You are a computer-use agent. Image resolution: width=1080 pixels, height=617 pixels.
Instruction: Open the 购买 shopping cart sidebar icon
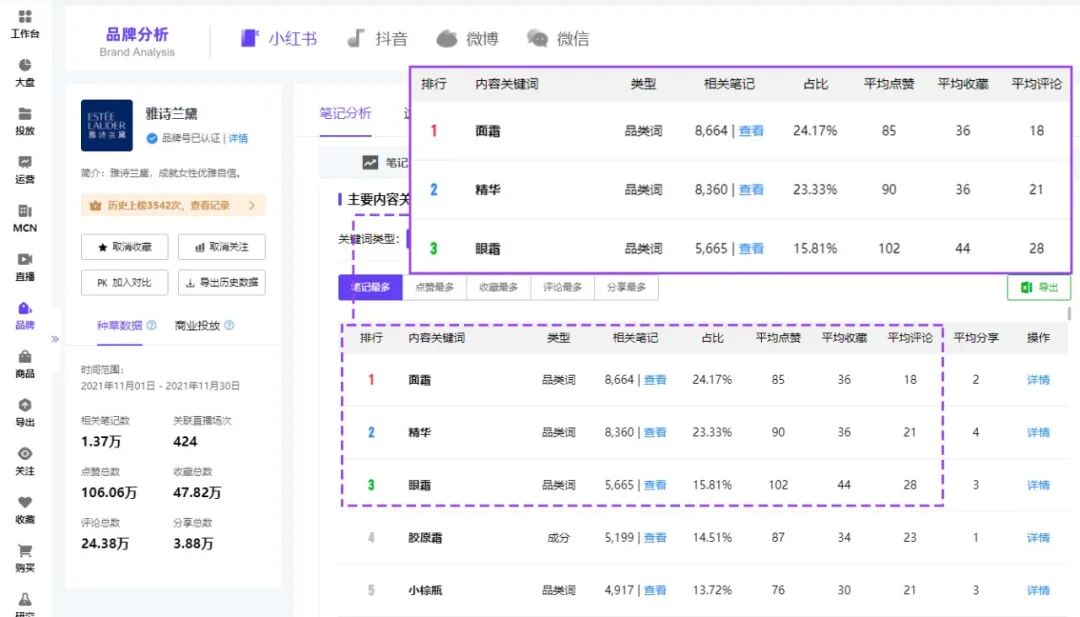pos(25,558)
